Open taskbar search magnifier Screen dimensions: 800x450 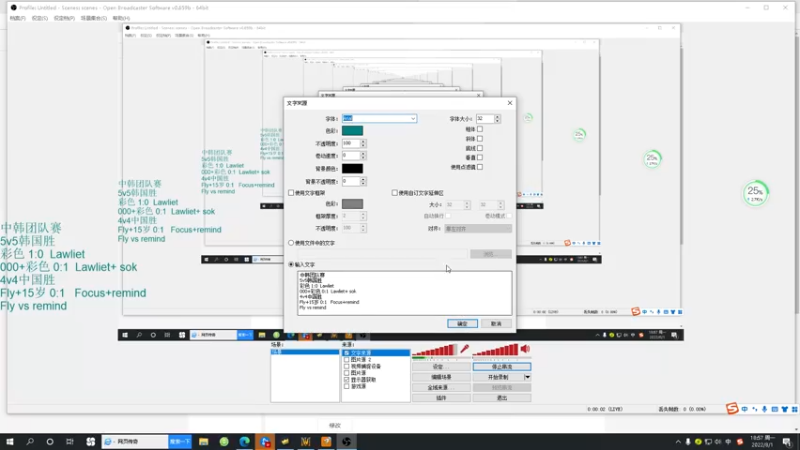tap(30, 442)
